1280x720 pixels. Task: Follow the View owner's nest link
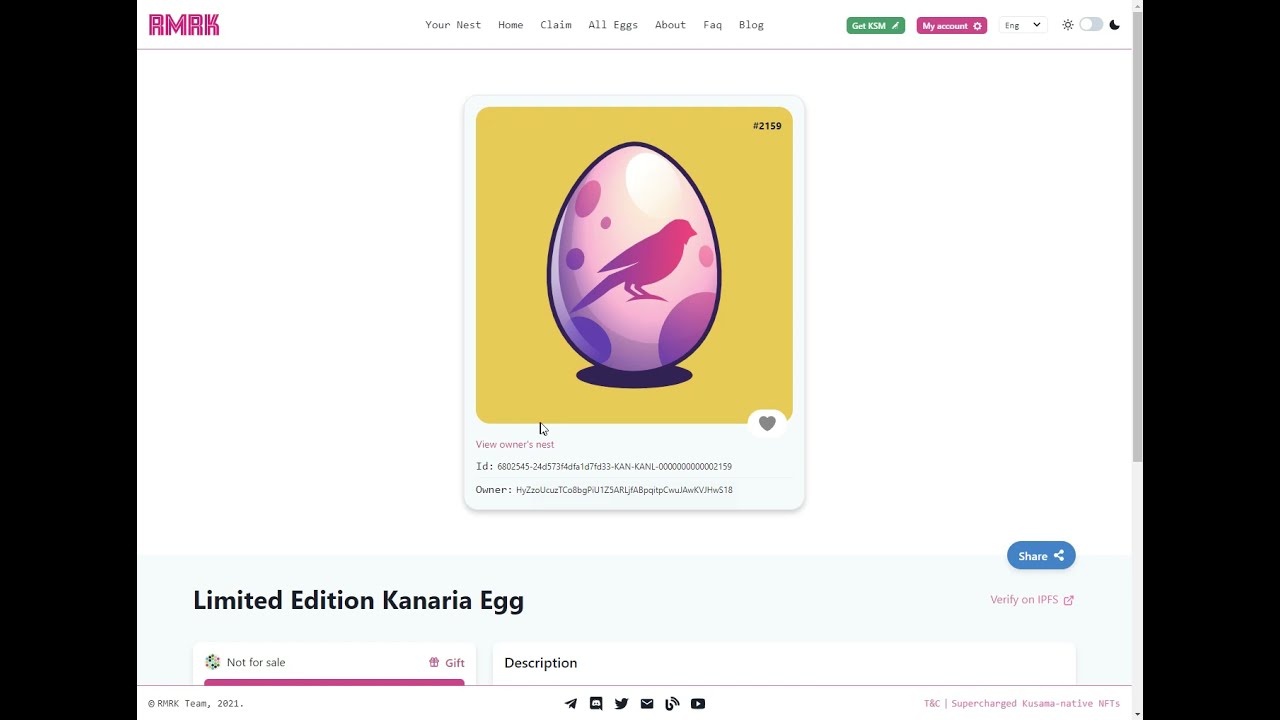(x=514, y=444)
